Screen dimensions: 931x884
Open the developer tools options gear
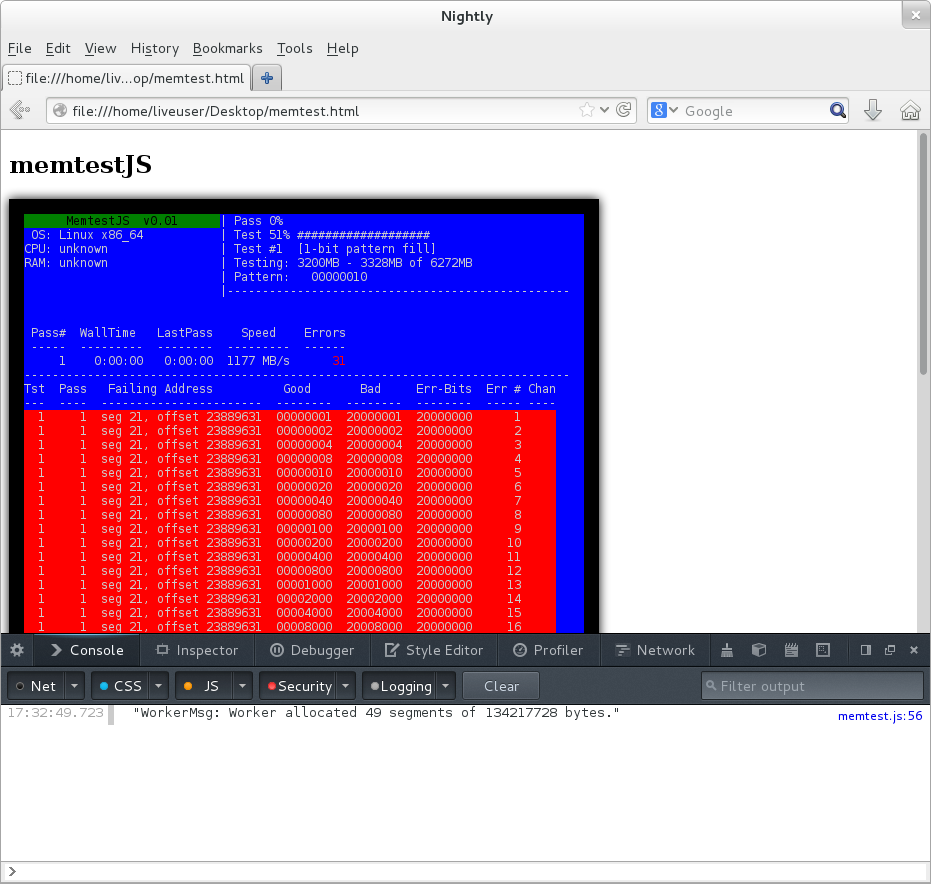tap(17, 650)
